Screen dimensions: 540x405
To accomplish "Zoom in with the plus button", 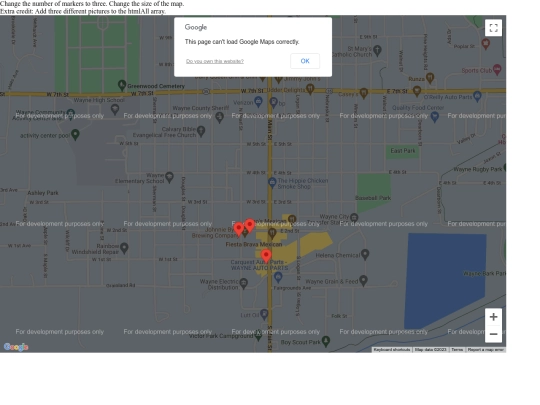I will (x=493, y=317).
